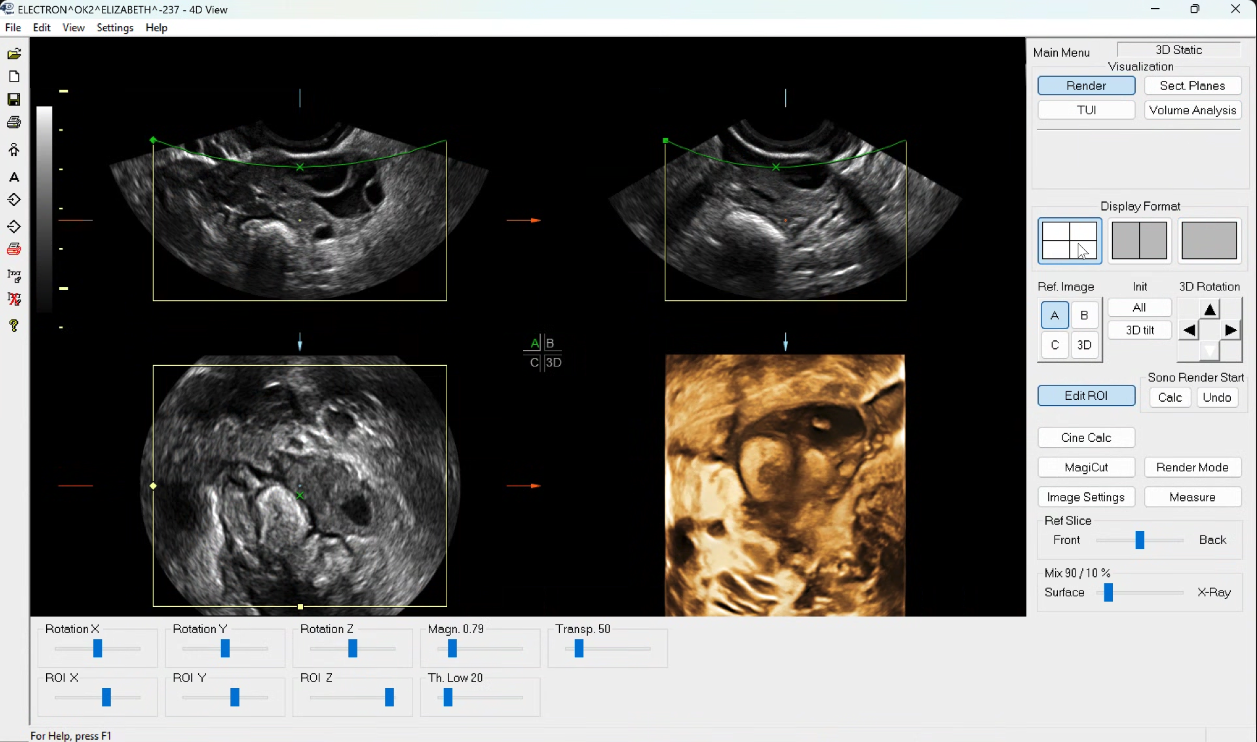Click the MagiCut button

1086,468
